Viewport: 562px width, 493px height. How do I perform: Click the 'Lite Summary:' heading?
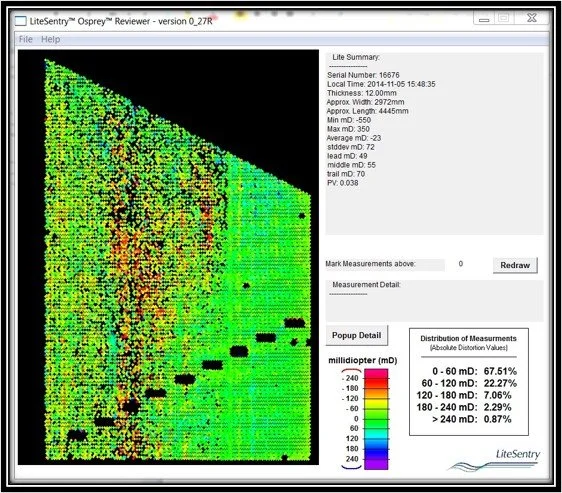tap(356, 57)
